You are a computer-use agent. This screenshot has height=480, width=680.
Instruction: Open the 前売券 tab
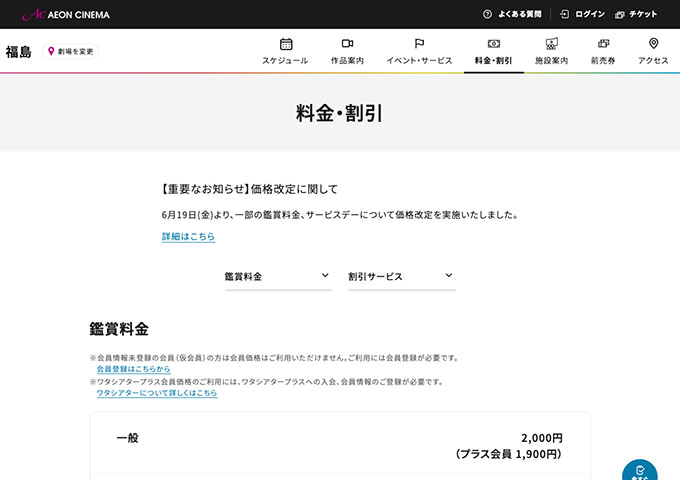603,52
